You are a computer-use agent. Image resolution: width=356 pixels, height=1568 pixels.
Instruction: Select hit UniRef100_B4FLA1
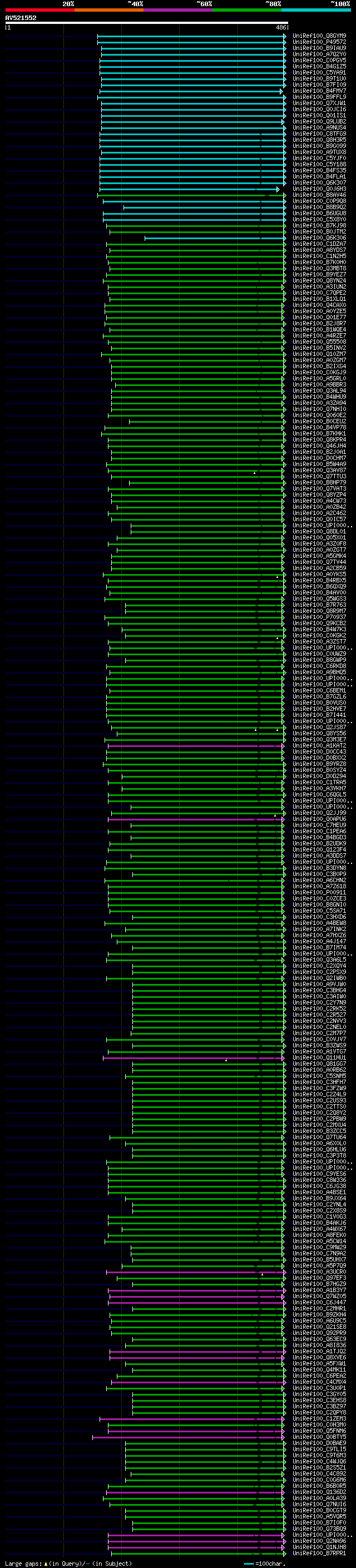coord(319,176)
